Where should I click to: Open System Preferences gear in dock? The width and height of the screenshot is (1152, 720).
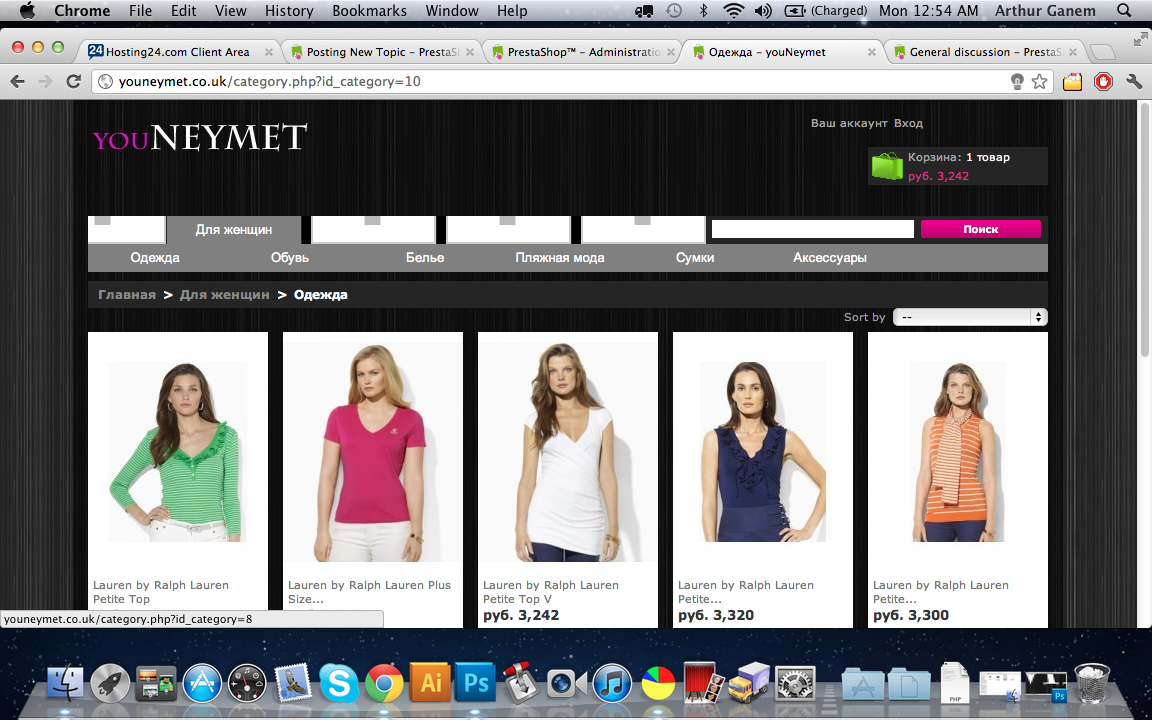pyautogui.click(x=795, y=684)
